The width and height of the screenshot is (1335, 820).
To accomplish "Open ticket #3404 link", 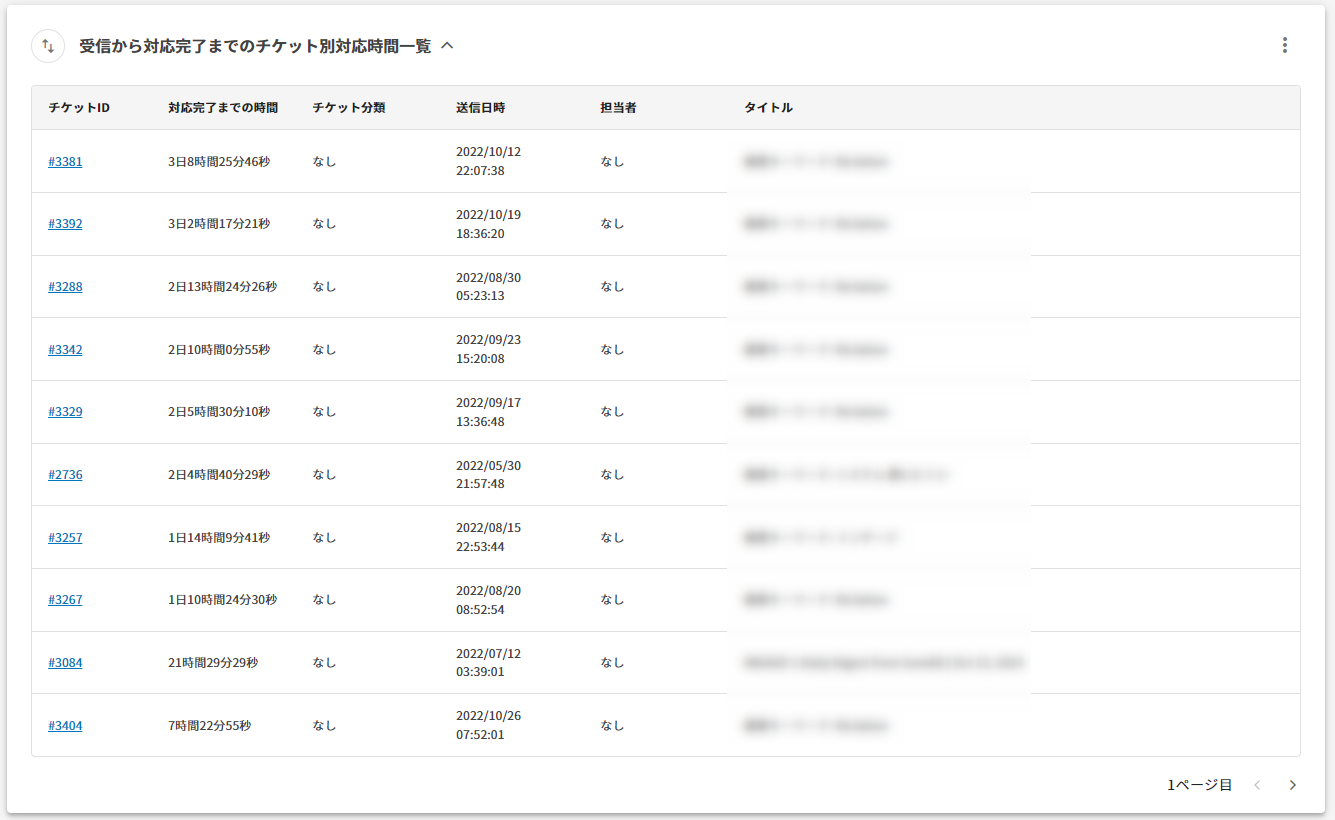I will pos(65,726).
